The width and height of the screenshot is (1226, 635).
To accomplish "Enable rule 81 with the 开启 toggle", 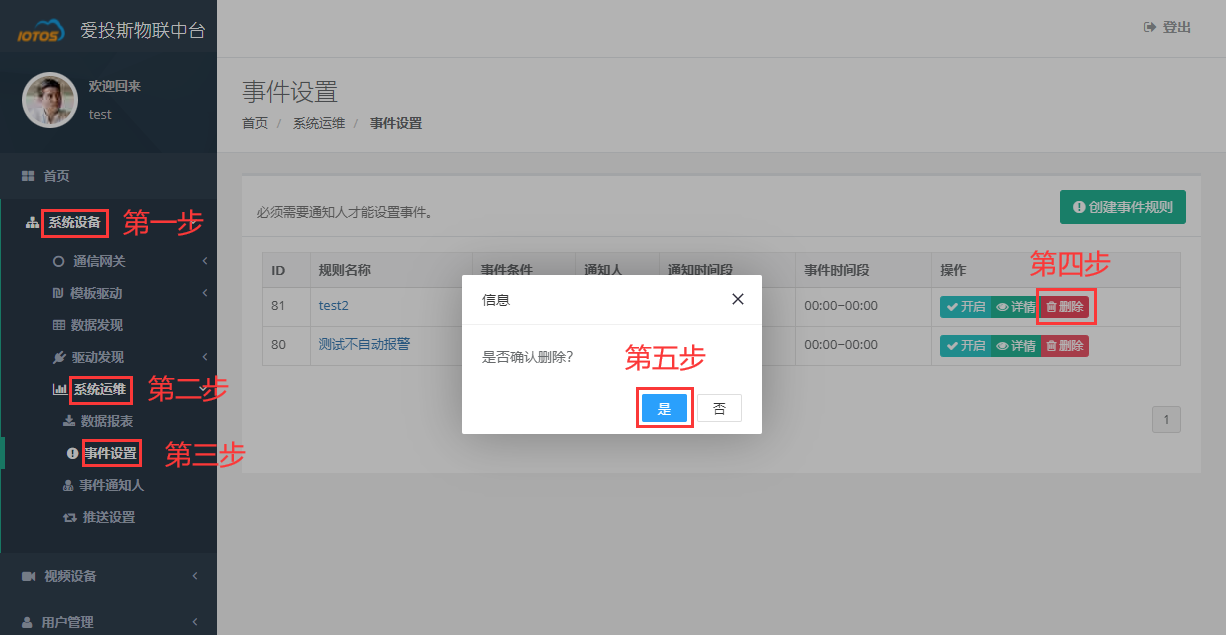I will (x=966, y=307).
